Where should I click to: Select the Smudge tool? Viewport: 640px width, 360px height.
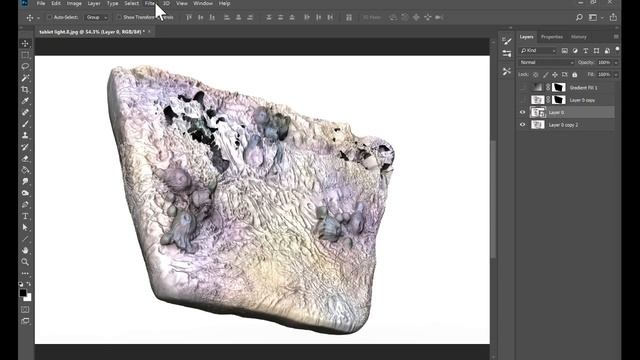(x=25, y=181)
